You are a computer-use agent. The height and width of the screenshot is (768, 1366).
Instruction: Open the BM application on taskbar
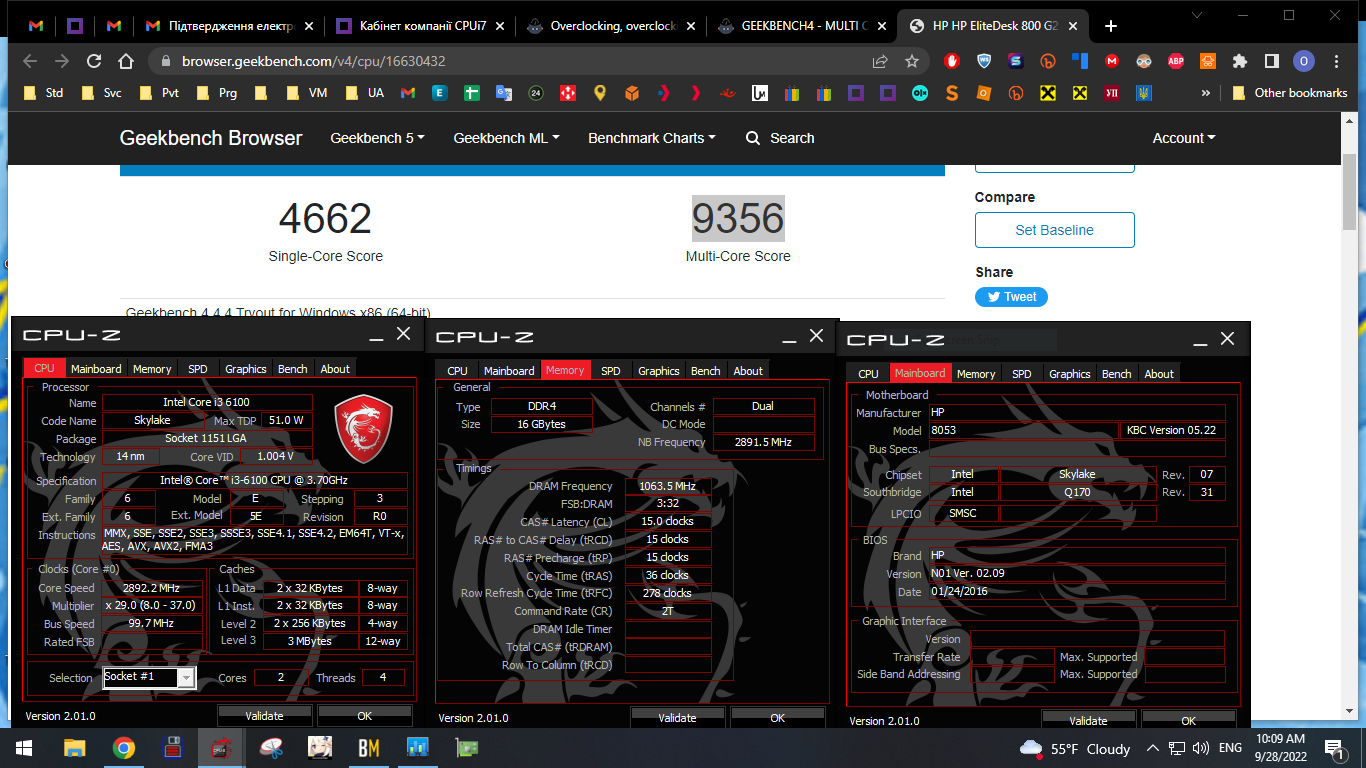(x=368, y=747)
